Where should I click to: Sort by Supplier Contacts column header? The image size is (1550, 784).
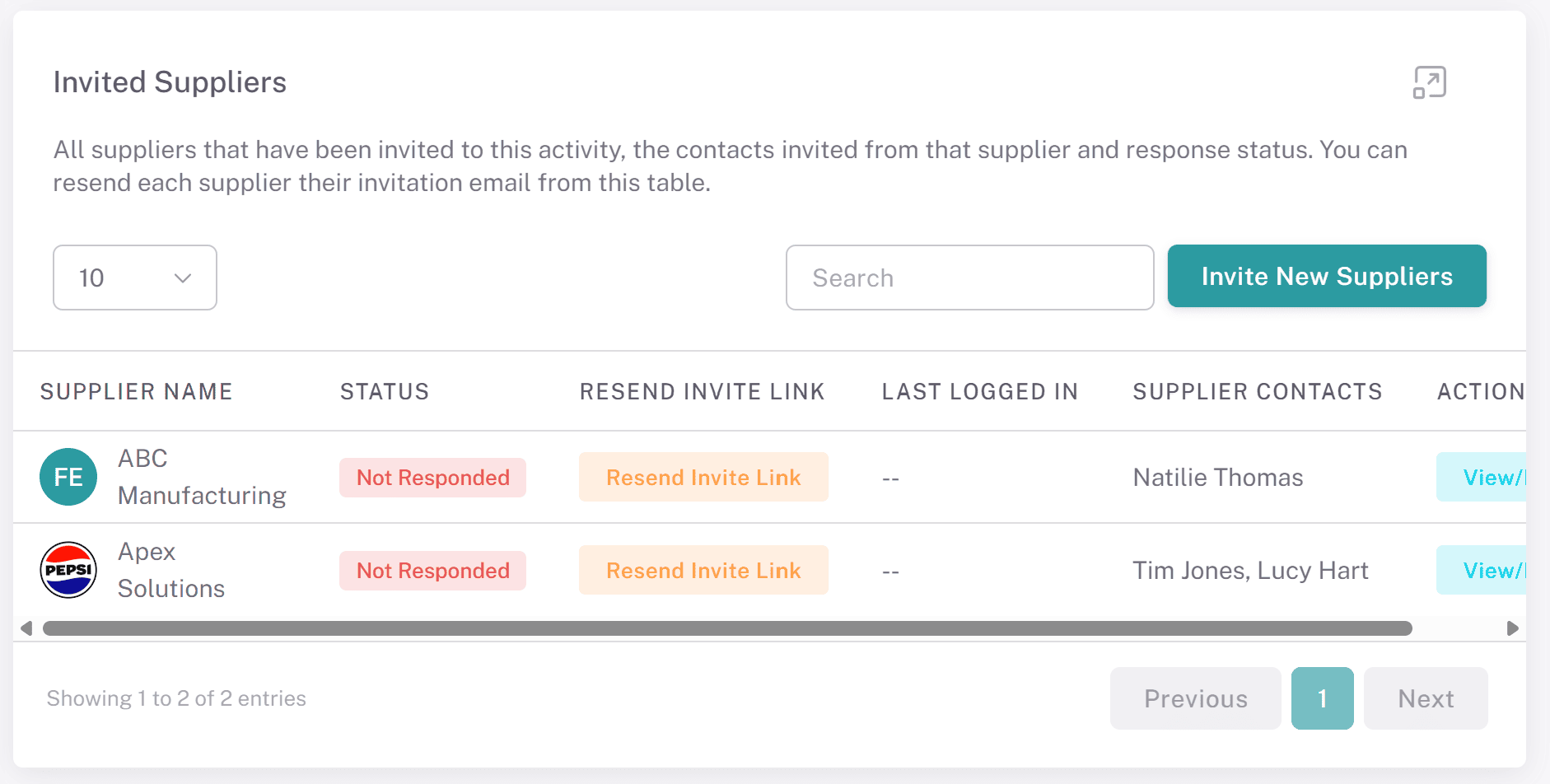click(x=1258, y=392)
